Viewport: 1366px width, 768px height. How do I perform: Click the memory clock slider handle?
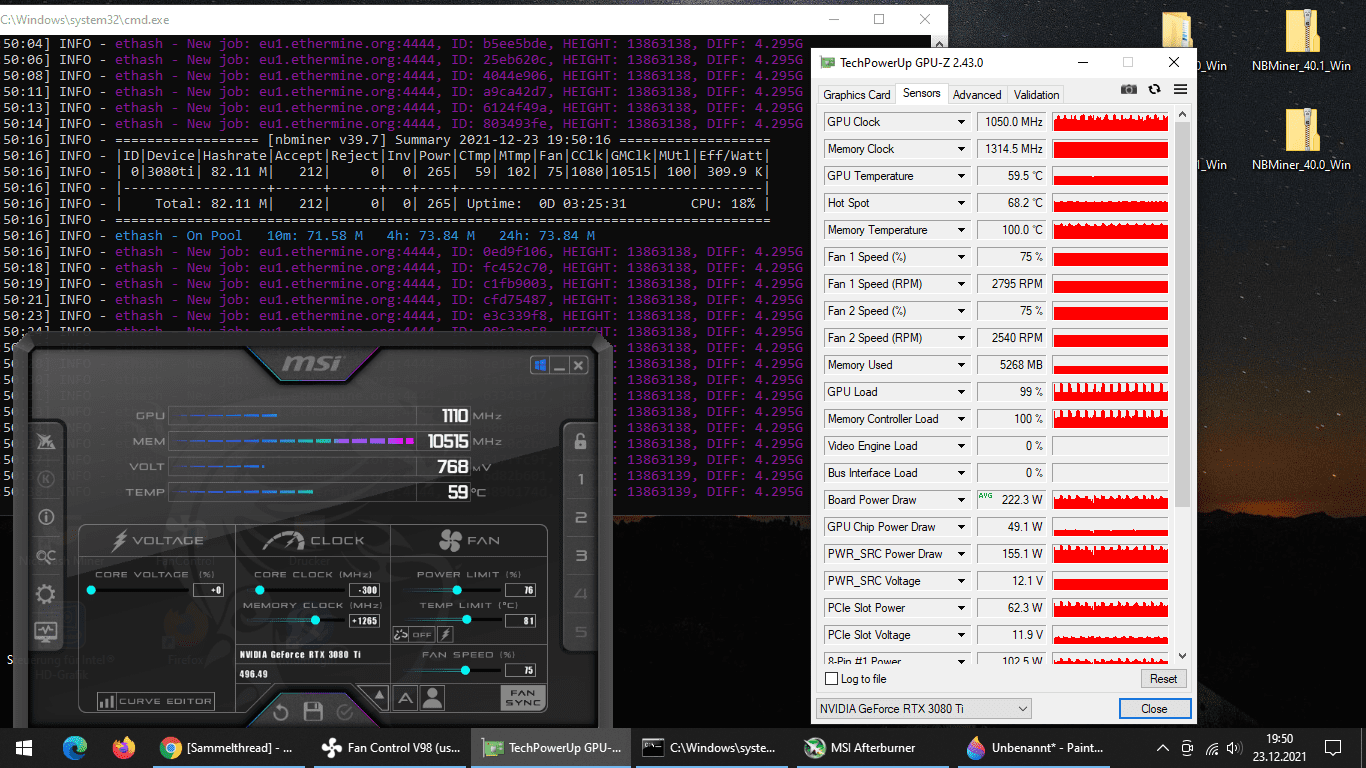pyautogui.click(x=315, y=620)
